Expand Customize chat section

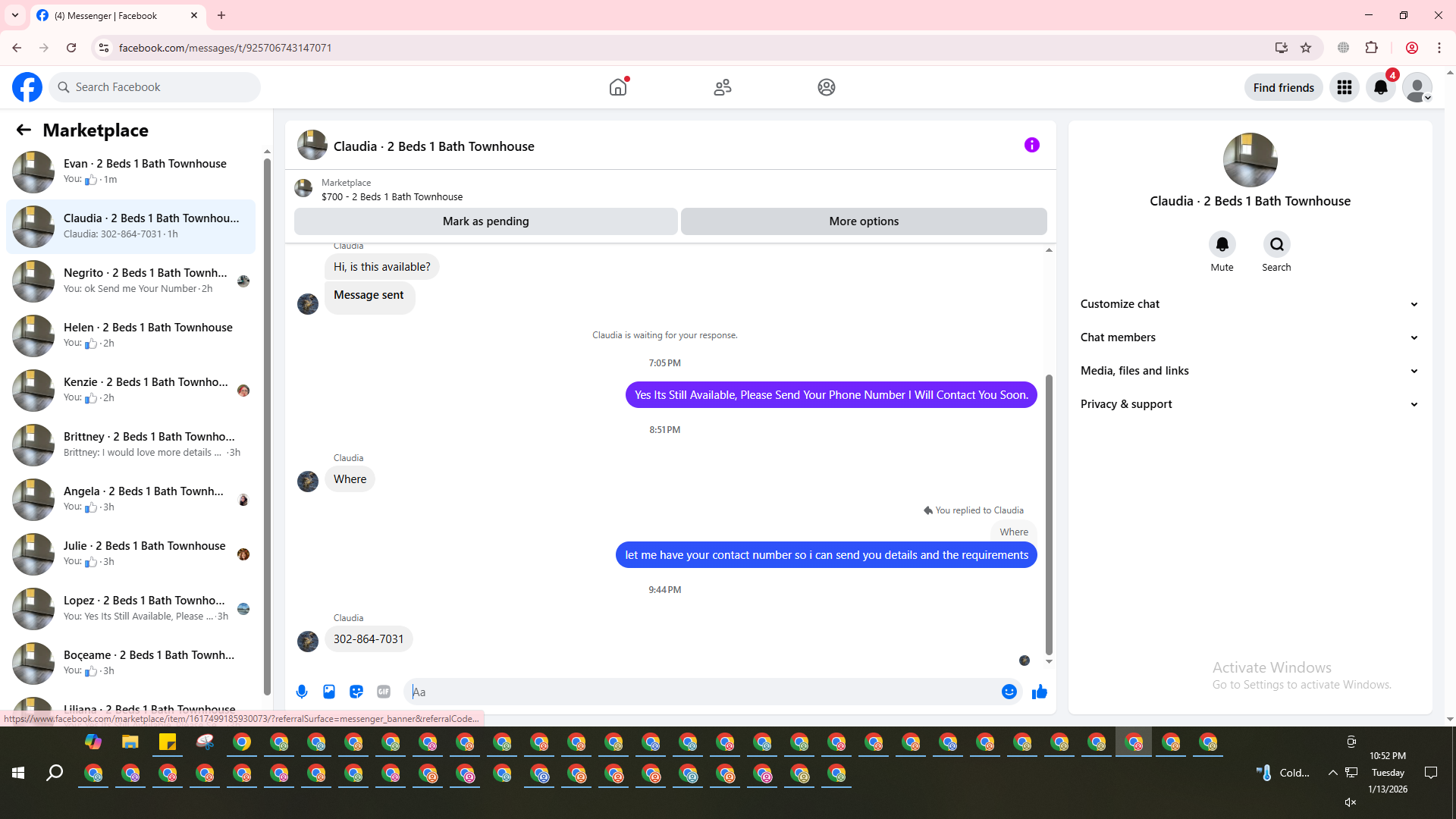[1249, 304]
